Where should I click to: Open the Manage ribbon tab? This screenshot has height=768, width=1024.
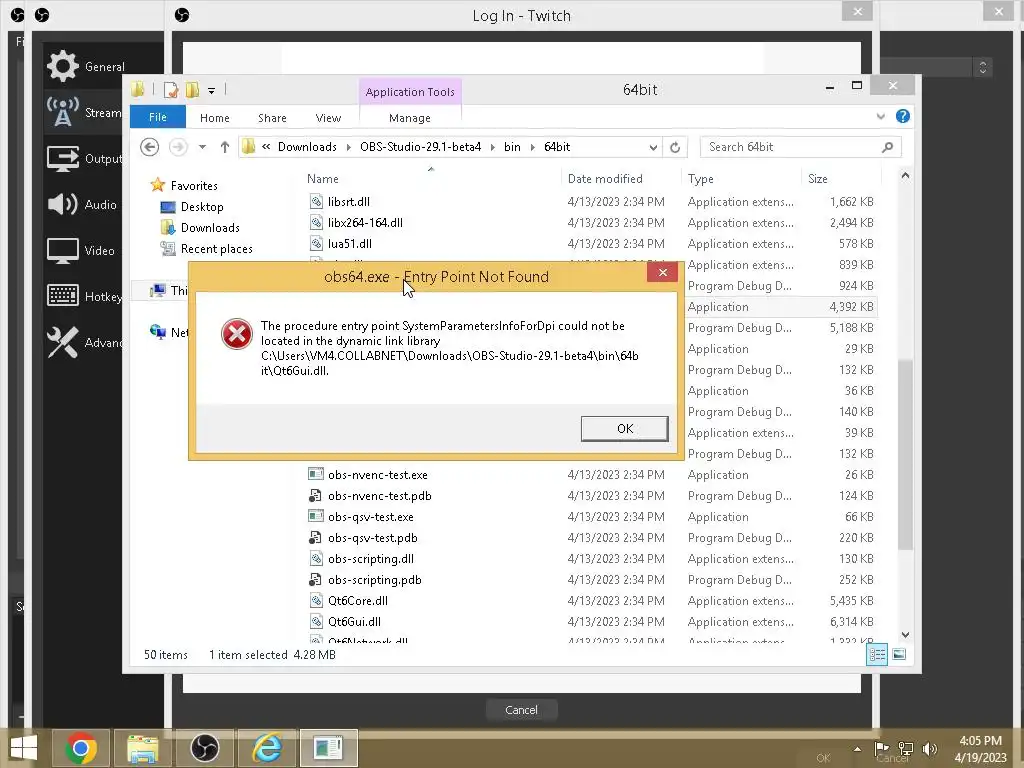tap(409, 118)
